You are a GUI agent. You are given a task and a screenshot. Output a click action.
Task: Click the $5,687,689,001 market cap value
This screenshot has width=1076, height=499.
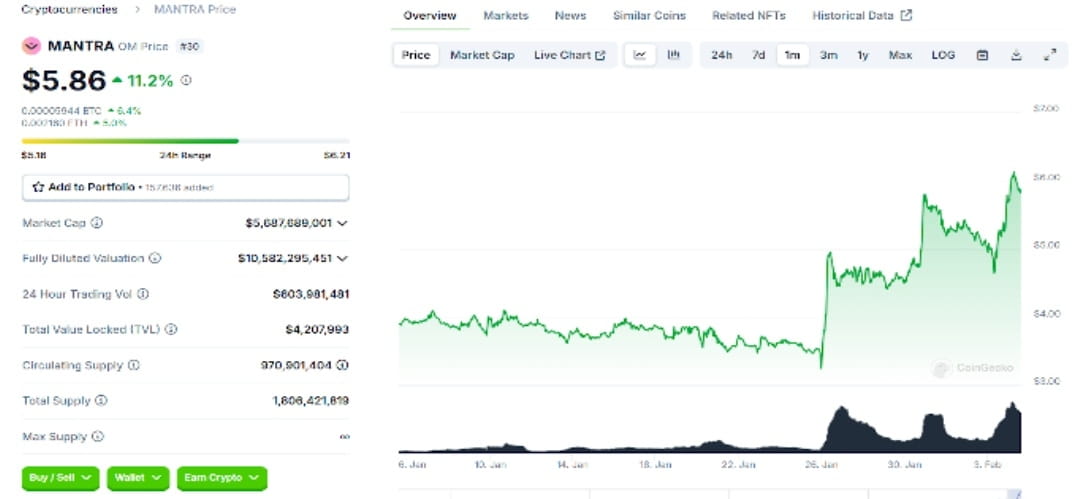click(288, 223)
